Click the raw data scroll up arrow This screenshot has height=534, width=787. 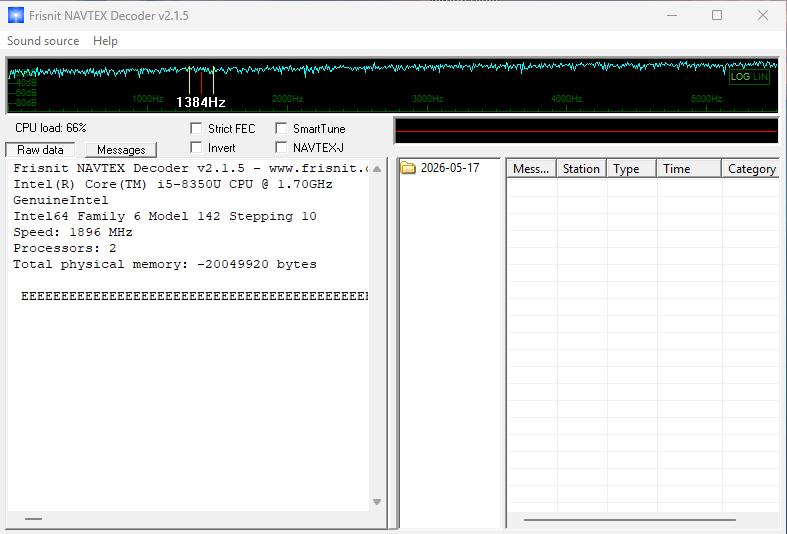[x=377, y=169]
